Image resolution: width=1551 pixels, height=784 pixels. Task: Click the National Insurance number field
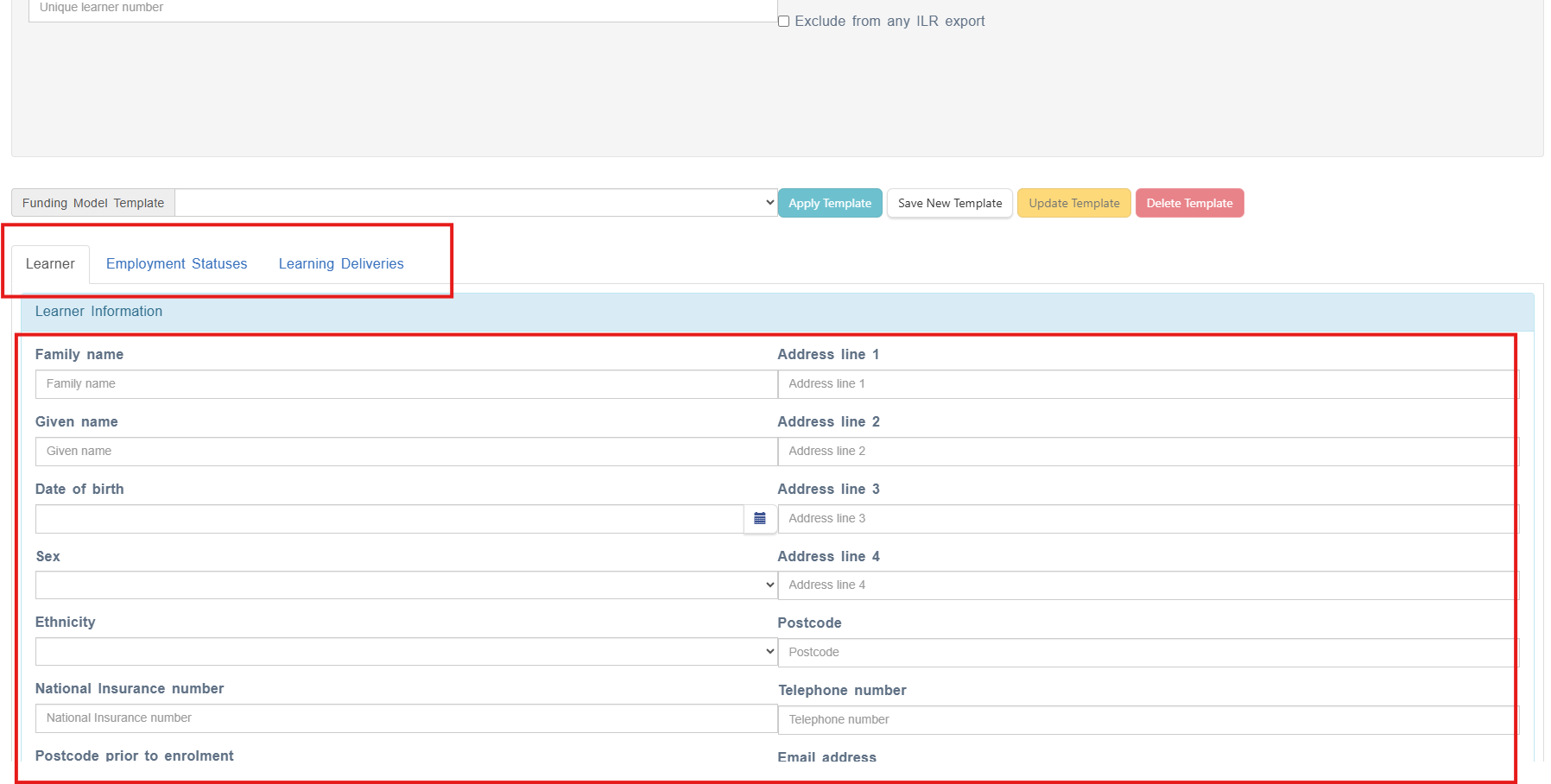pyautogui.click(x=406, y=718)
